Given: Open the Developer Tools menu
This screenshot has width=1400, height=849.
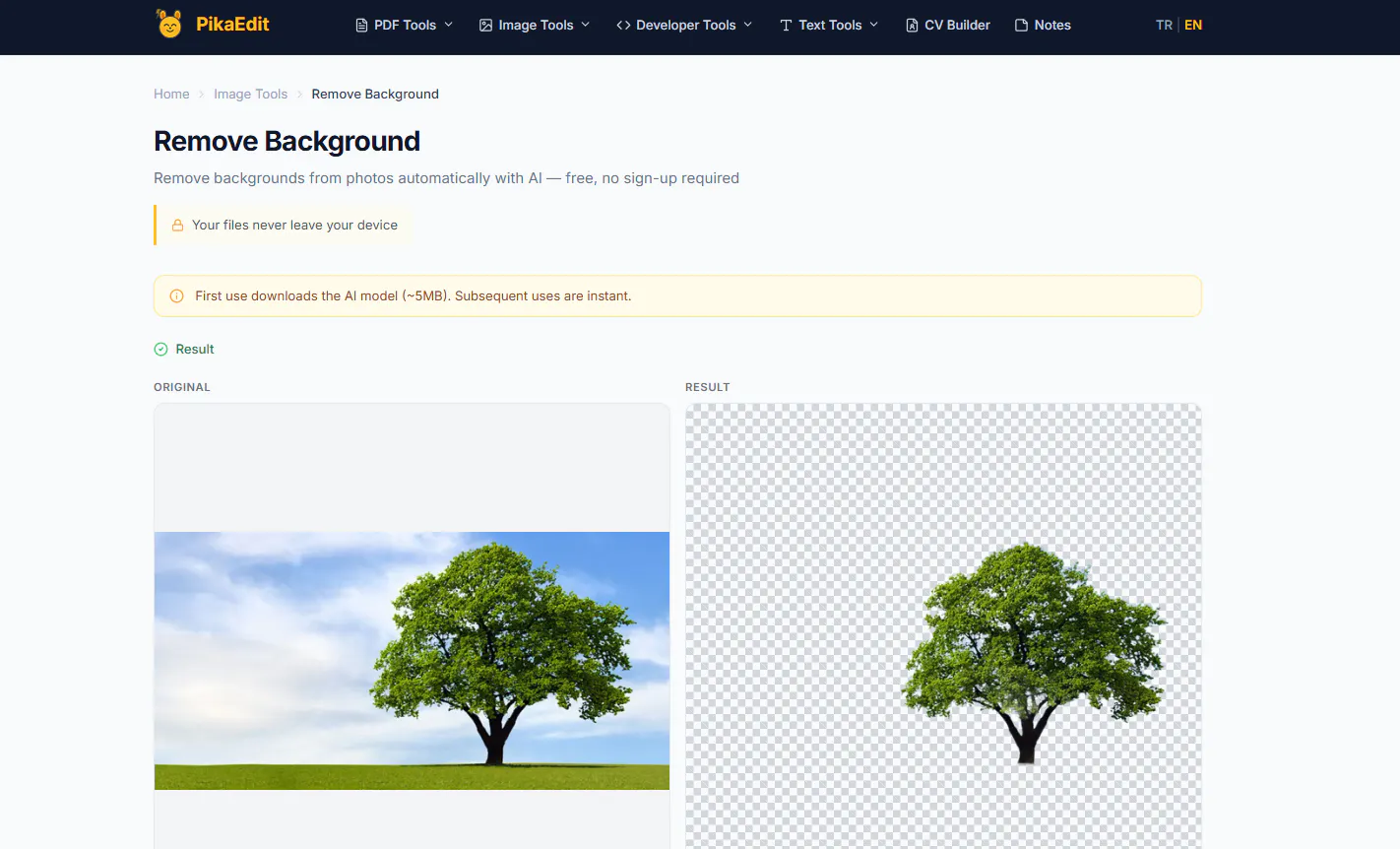Looking at the screenshot, I should click(x=684, y=26).
